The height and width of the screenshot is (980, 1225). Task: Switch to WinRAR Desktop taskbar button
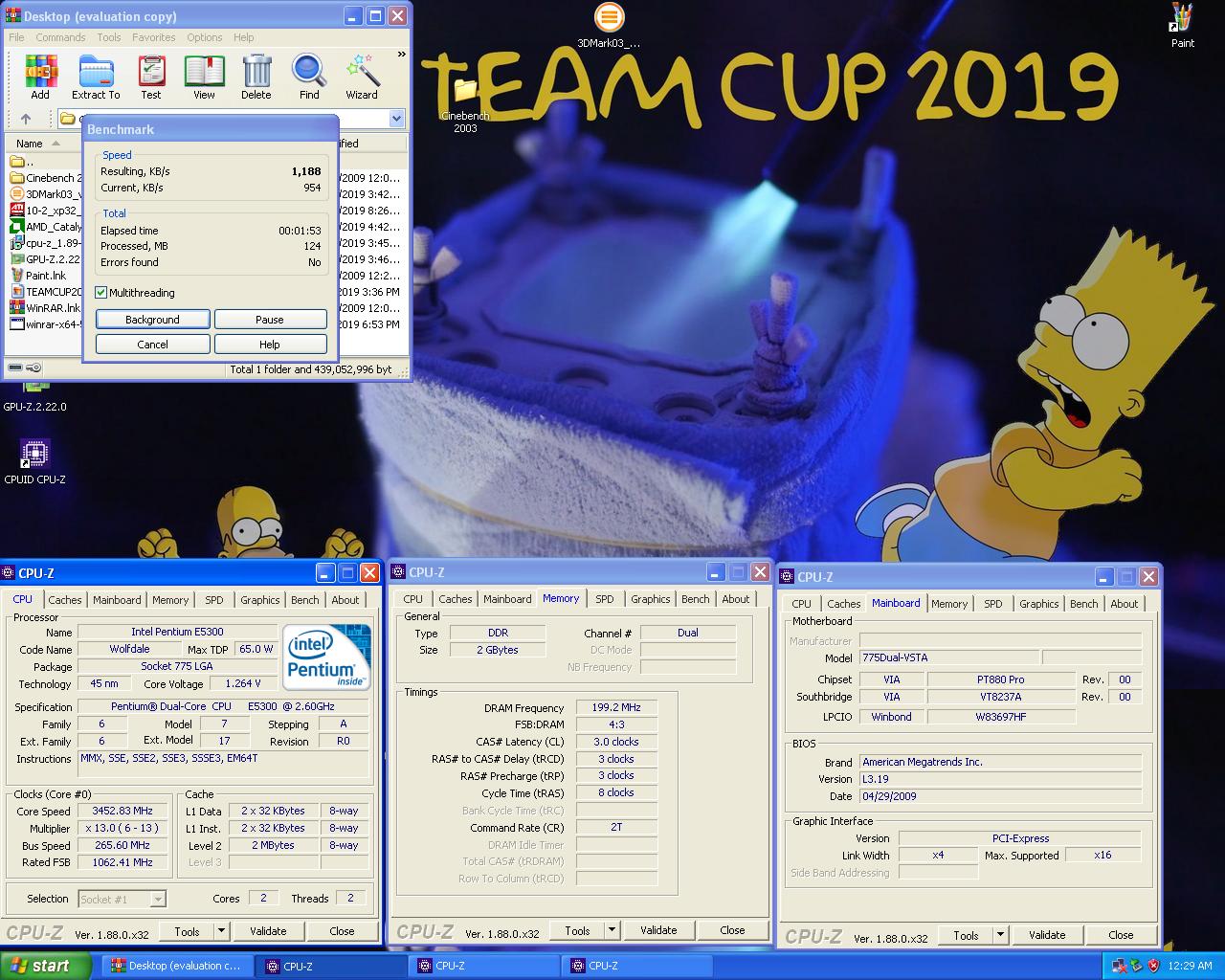coord(177,967)
